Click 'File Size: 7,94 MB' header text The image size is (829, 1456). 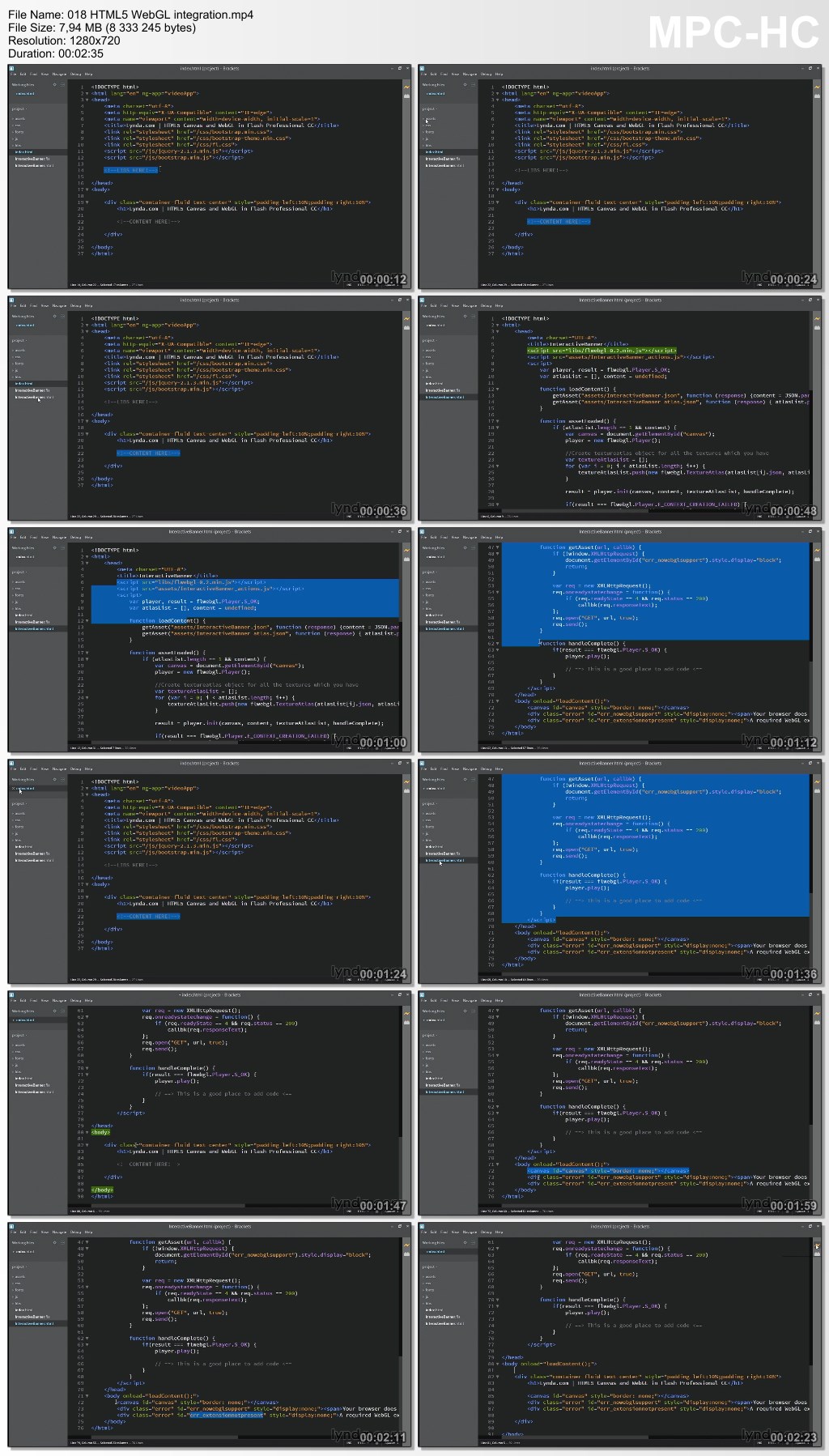[102, 28]
